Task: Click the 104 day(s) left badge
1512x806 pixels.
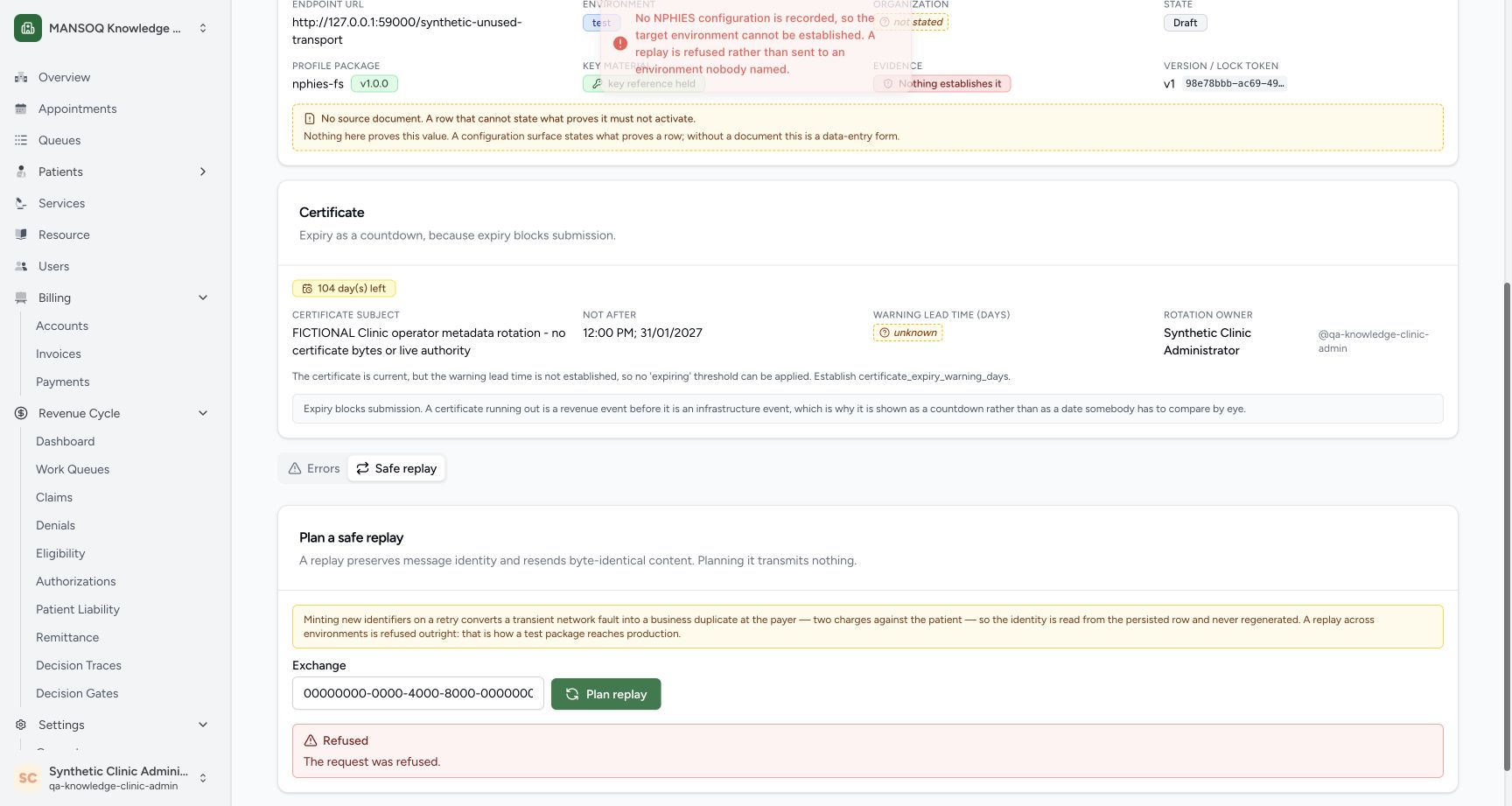Action: [344, 288]
